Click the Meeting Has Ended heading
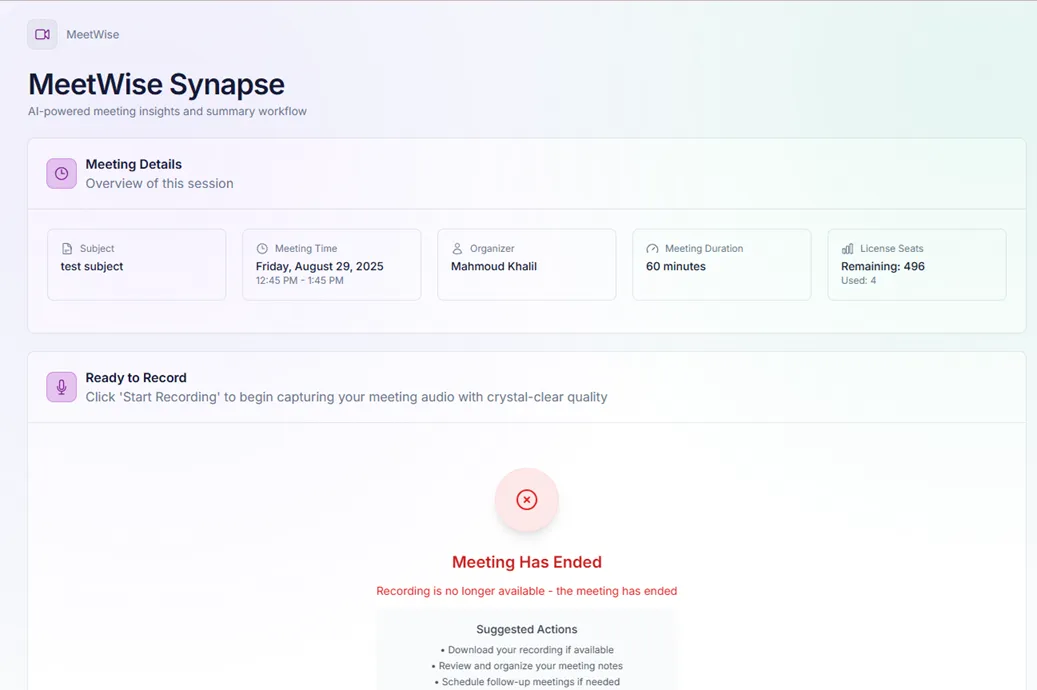 [527, 562]
